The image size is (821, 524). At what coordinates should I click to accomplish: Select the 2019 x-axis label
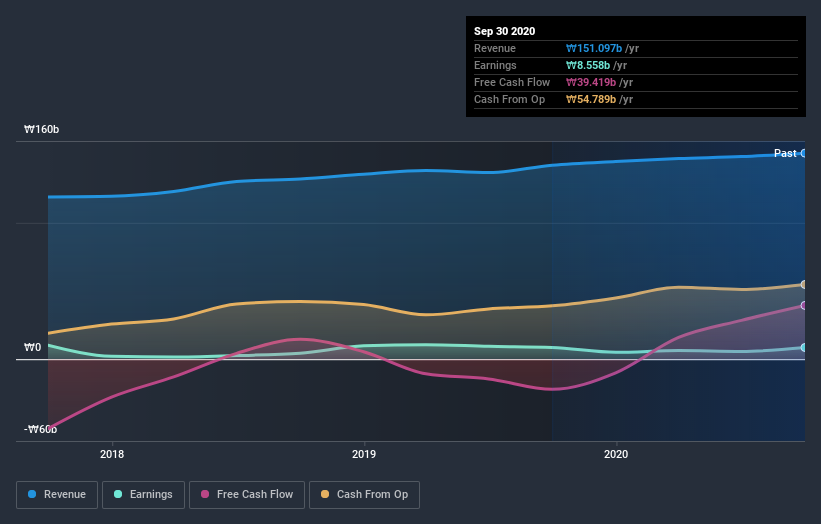tap(364, 454)
